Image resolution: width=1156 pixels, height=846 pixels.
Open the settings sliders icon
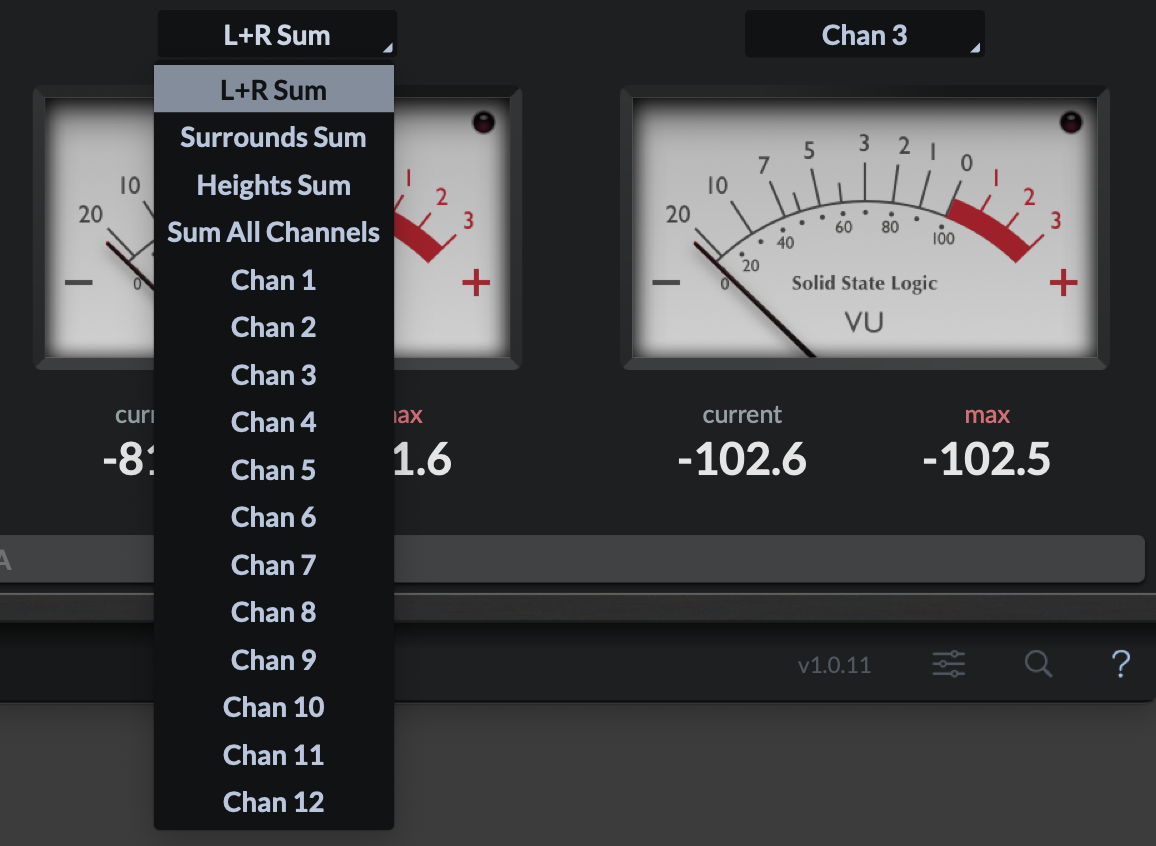[x=948, y=664]
